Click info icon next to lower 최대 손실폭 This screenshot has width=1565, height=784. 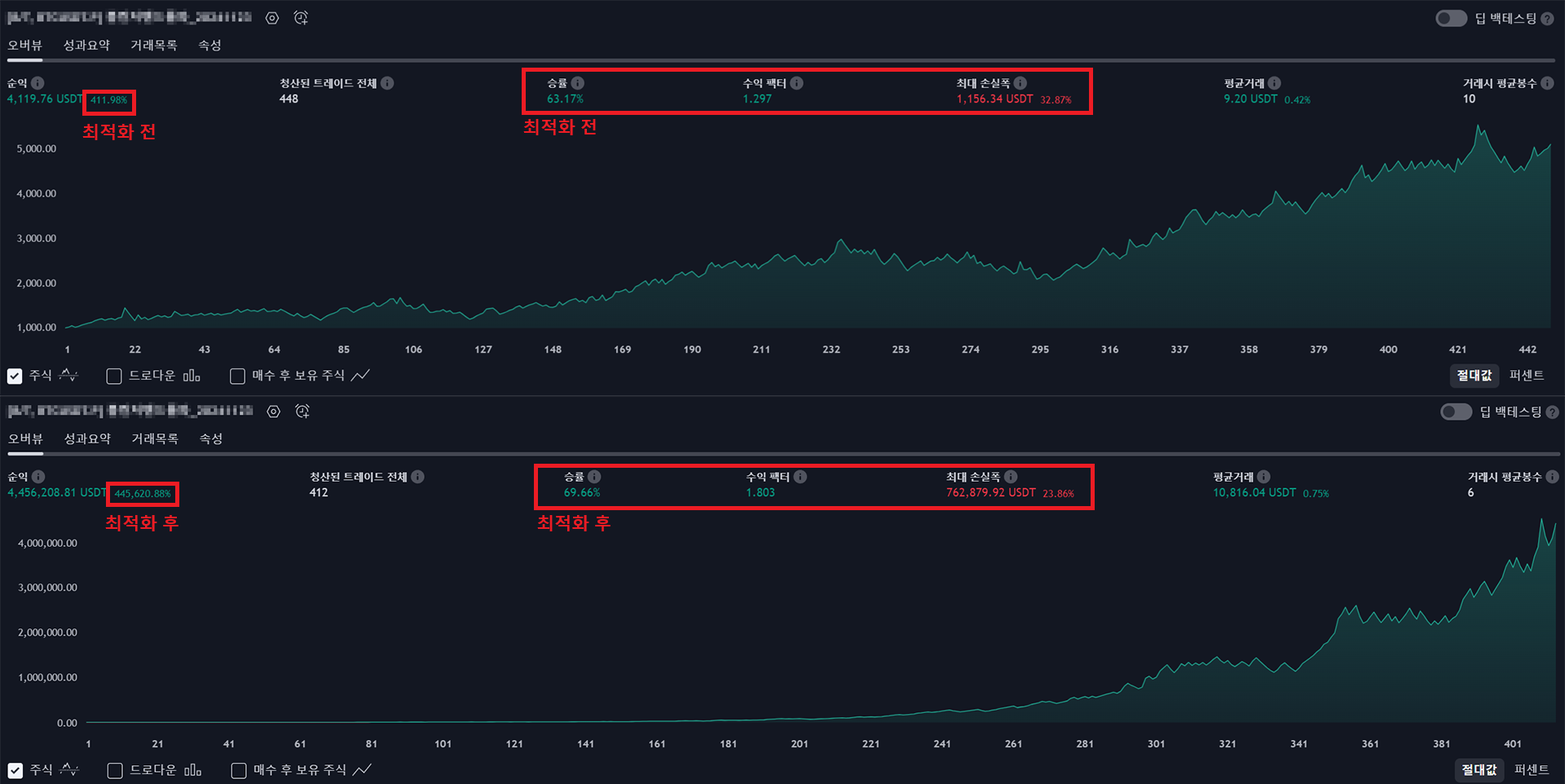pos(1011,477)
